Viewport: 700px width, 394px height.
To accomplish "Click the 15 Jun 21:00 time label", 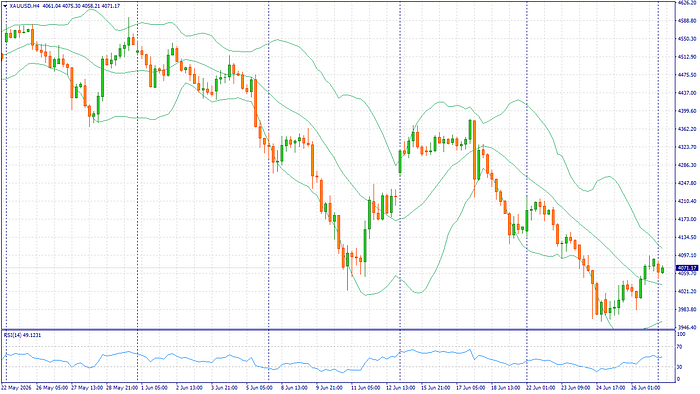I will (x=435, y=388).
